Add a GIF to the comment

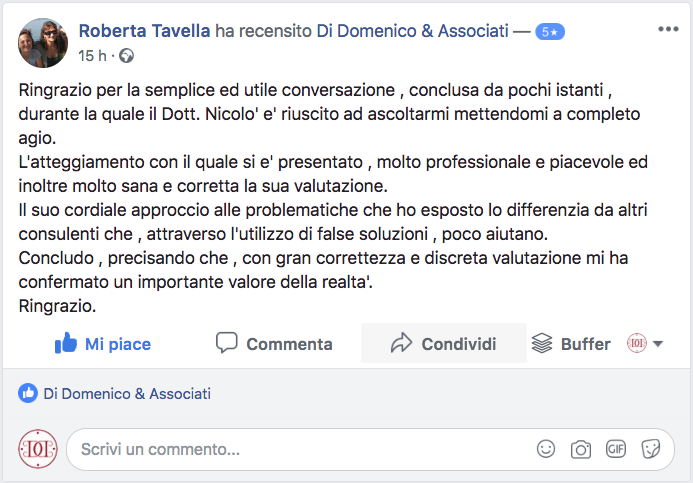(616, 449)
